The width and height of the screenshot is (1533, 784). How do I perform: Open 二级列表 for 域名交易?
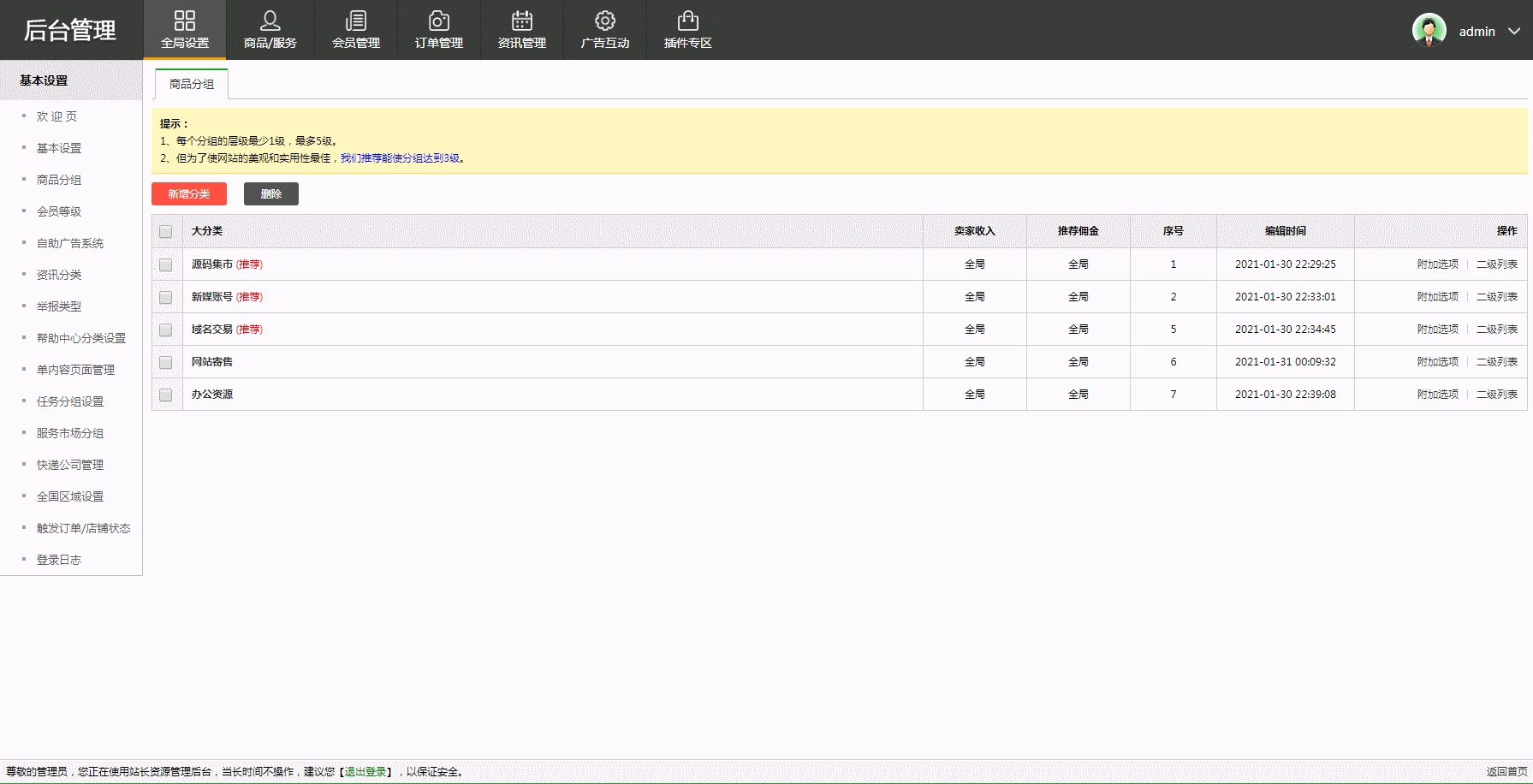(x=1497, y=330)
